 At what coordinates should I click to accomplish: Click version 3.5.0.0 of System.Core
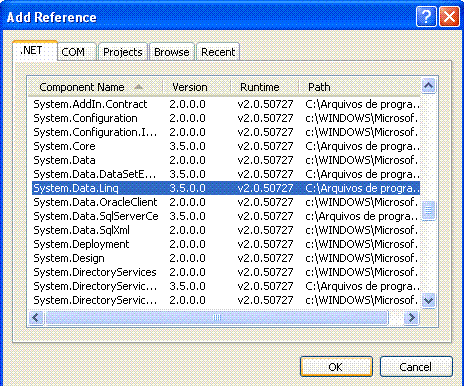point(187,146)
